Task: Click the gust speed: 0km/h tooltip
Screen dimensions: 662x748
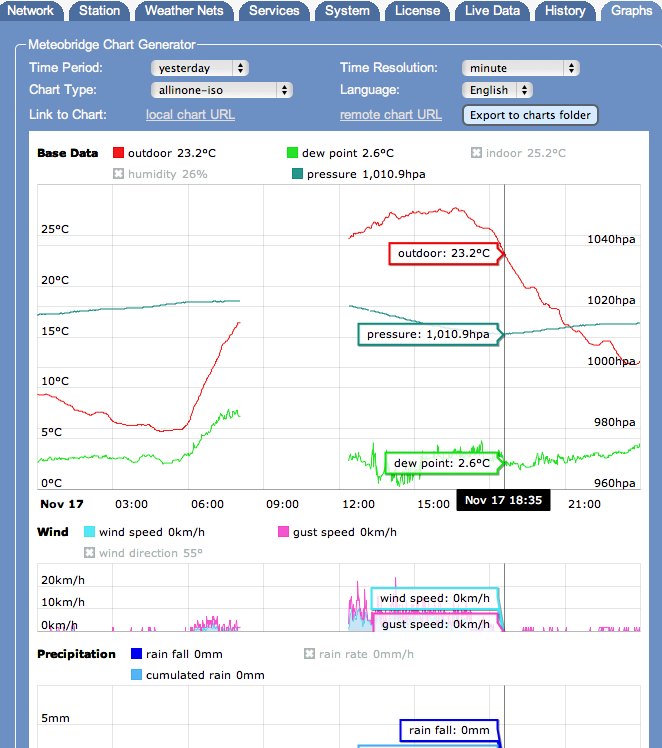Action: coord(436,624)
